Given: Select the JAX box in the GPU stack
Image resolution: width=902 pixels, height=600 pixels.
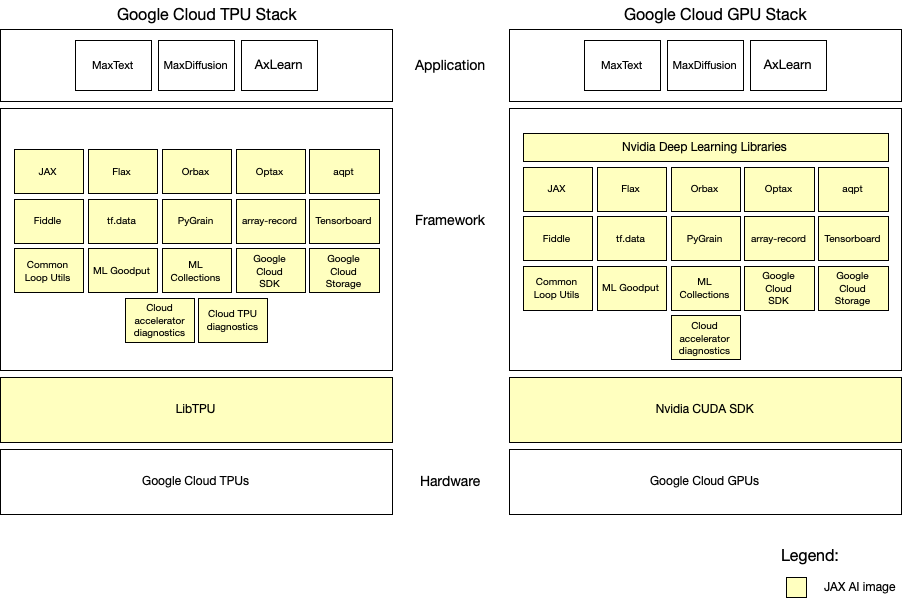Looking at the screenshot, I should [x=557, y=189].
